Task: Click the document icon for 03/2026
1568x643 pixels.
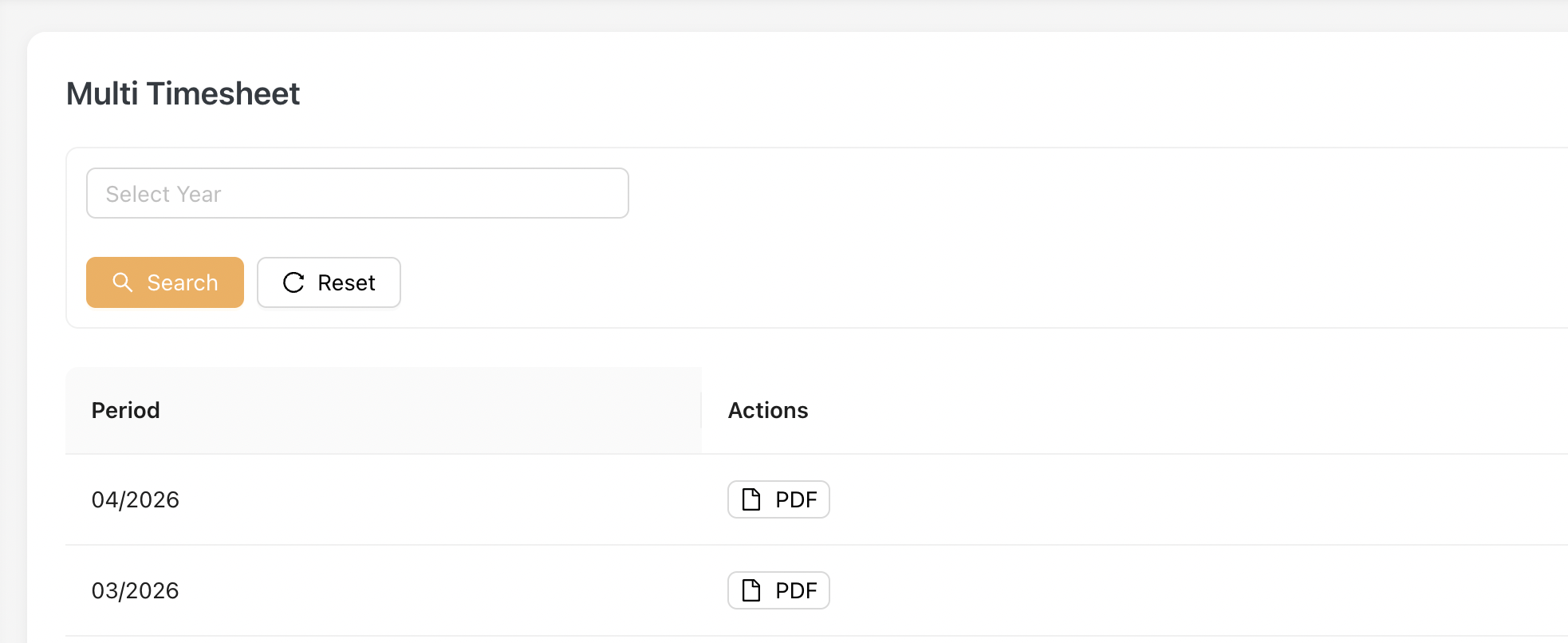Action: tap(751, 590)
